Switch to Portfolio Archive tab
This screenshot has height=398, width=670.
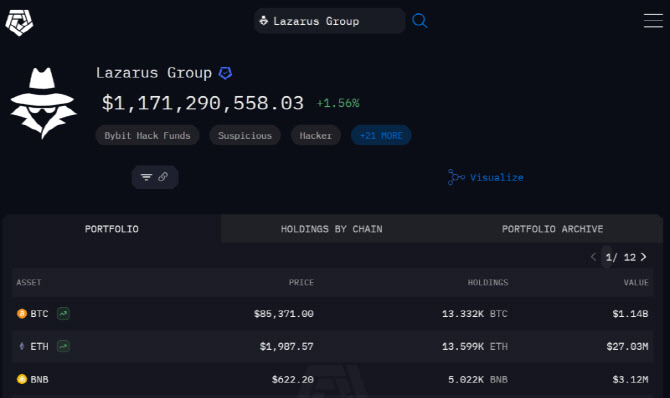[552, 229]
